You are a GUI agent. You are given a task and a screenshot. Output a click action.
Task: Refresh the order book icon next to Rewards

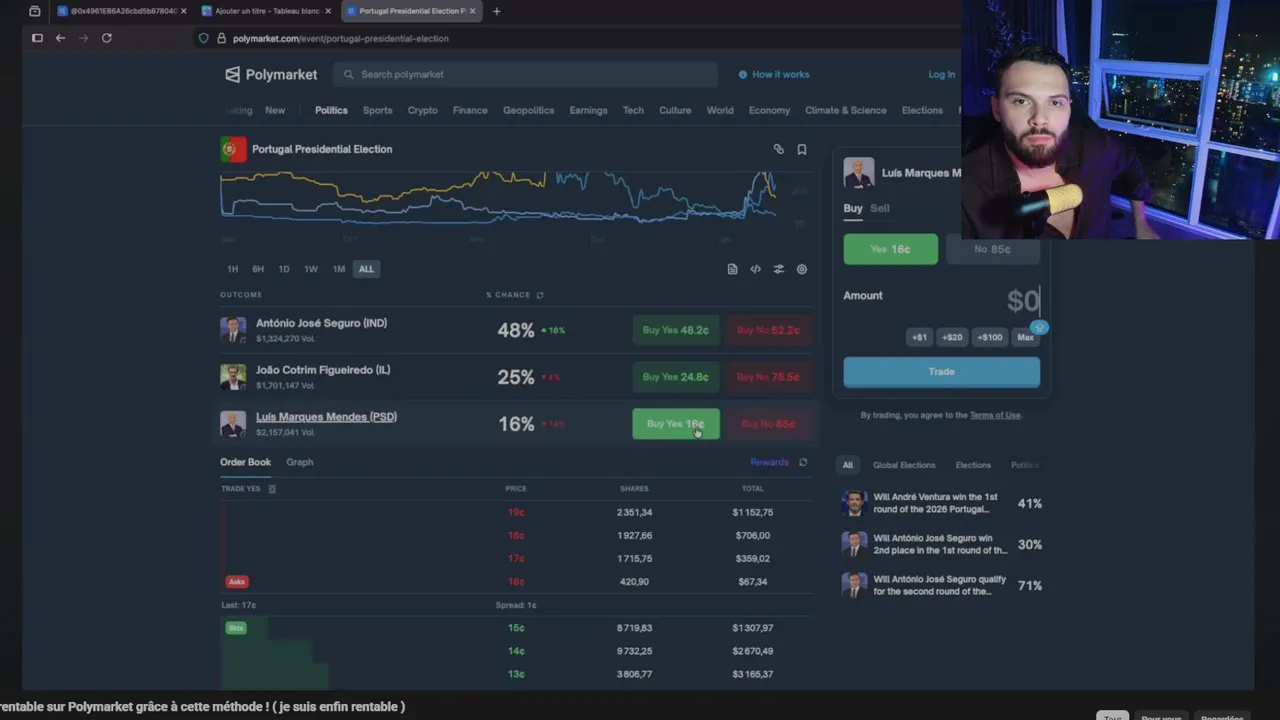click(802, 462)
